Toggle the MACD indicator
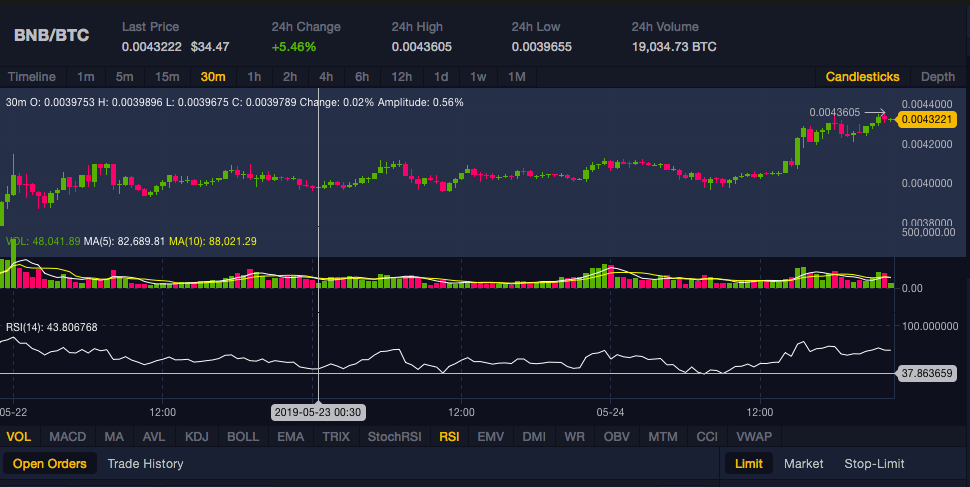Screen dimensions: 970x487 [67, 436]
